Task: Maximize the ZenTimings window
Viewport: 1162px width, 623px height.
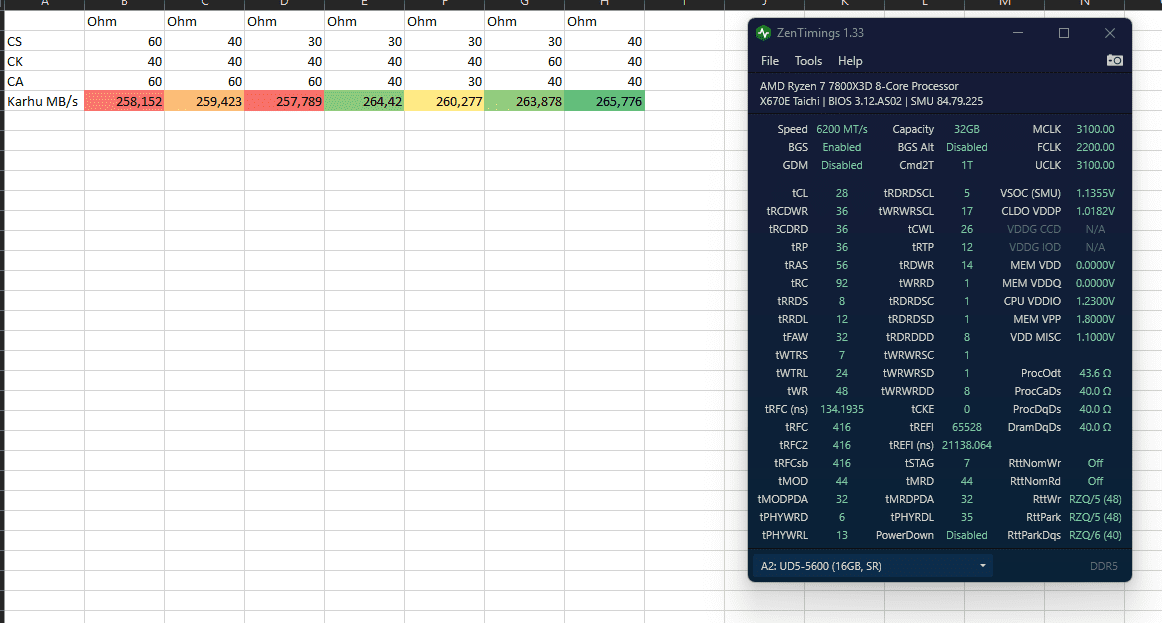Action: pos(1064,33)
